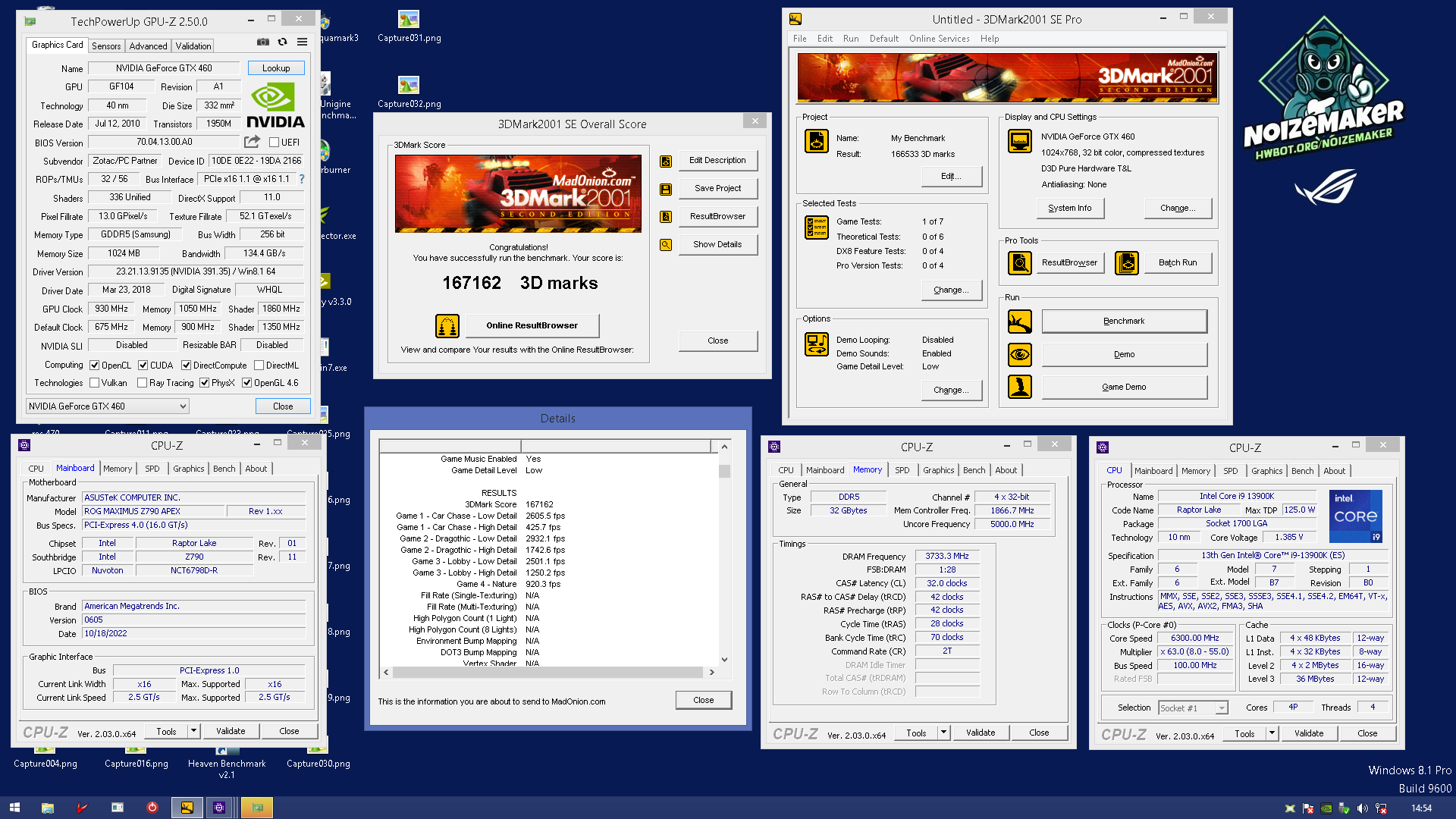Image resolution: width=1456 pixels, height=819 pixels.
Task: Click GPU-Z refresh icon
Action: 282,42
